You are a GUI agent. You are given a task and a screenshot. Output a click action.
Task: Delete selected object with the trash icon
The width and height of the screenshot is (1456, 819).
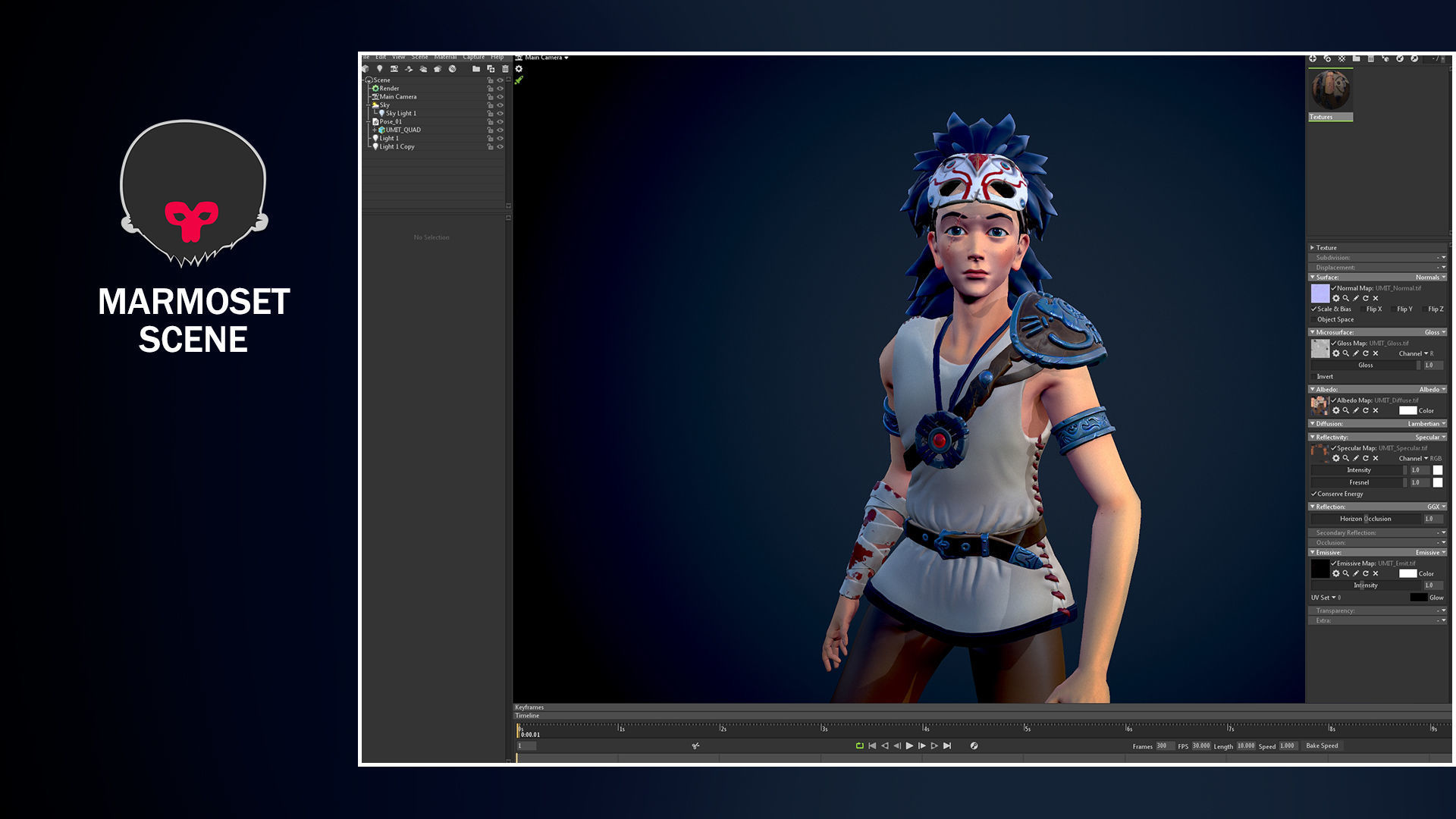(506, 69)
